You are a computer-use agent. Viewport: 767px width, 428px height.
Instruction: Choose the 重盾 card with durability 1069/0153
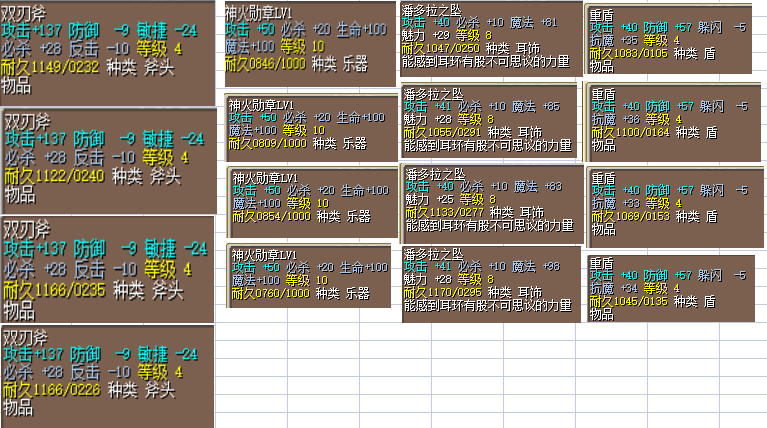(x=667, y=205)
